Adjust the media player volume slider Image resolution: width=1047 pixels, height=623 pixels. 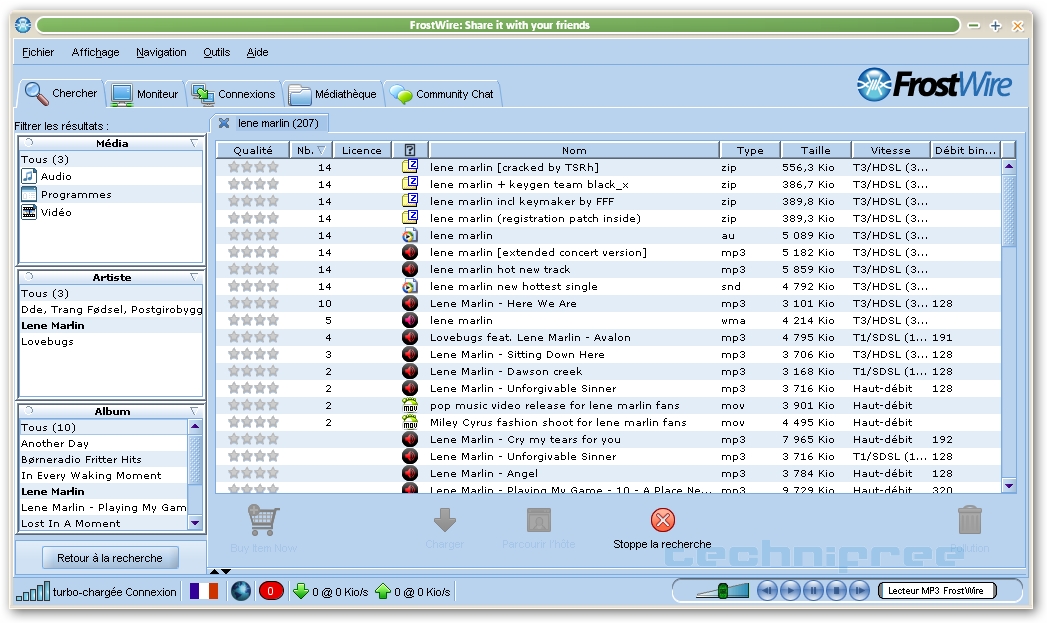[x=720, y=591]
